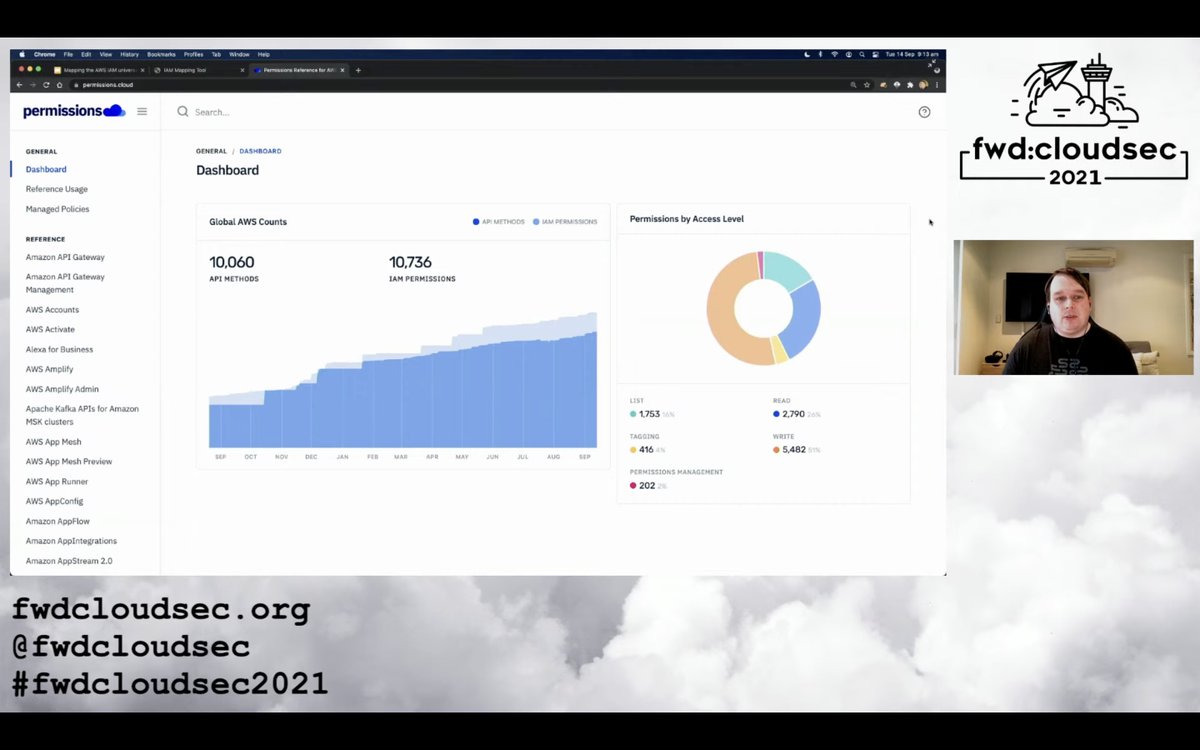Close the IAM Mapping Tool tab
1200x750 pixels.
[242, 70]
